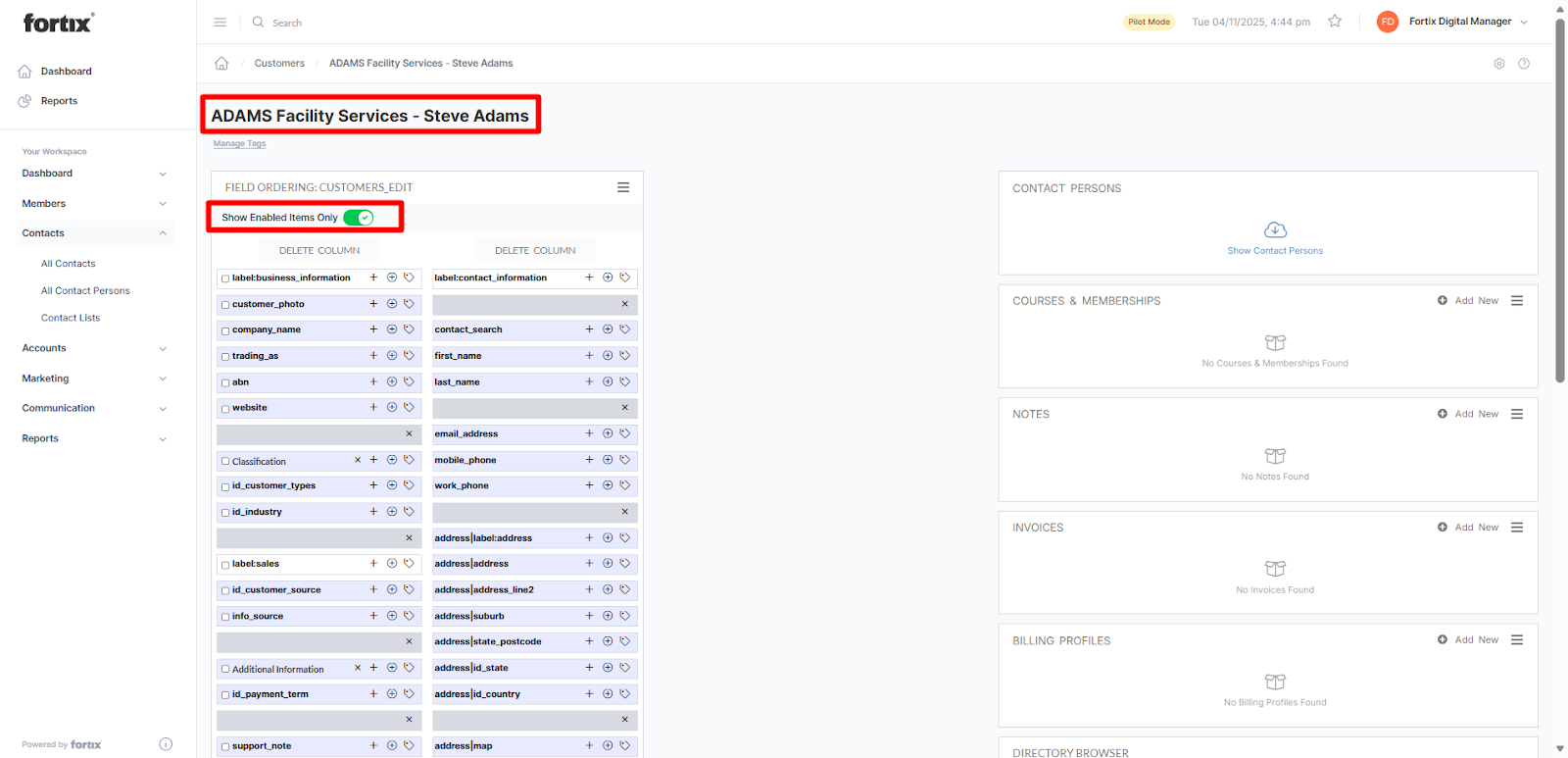
Task: Click the favorite star icon in header
Action: coord(1334,22)
